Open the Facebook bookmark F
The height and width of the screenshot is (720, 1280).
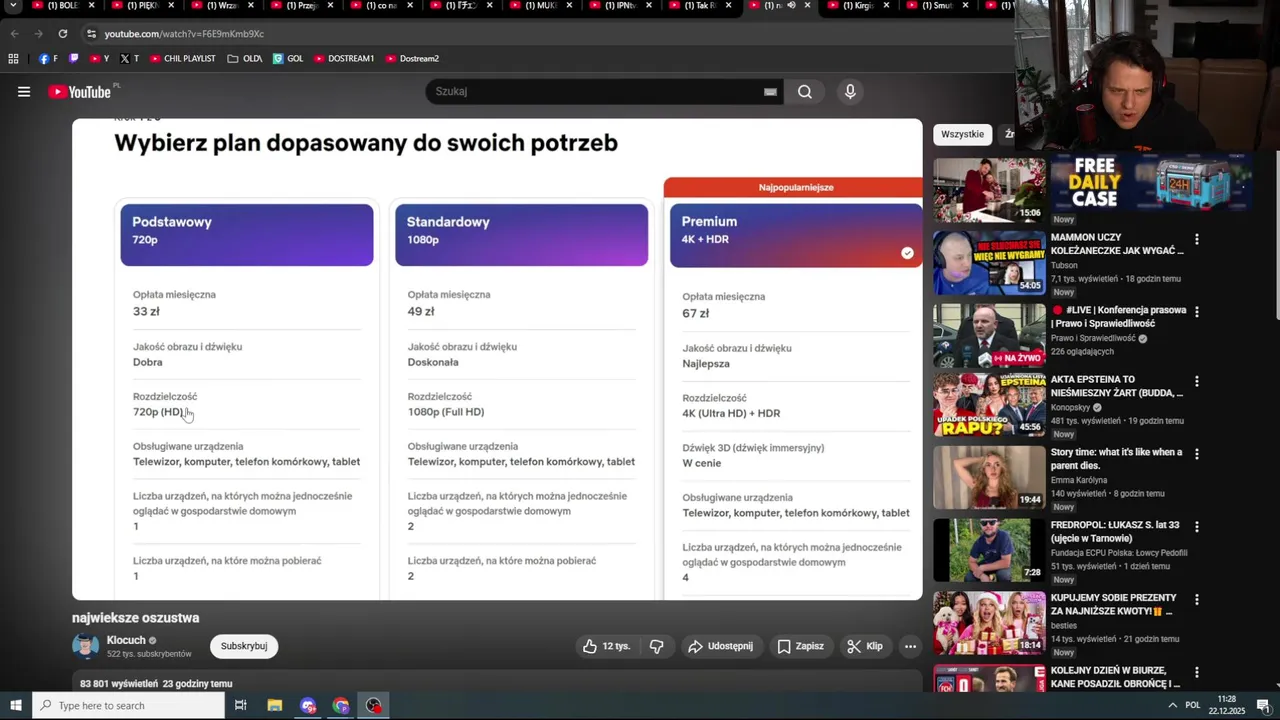tap(47, 59)
